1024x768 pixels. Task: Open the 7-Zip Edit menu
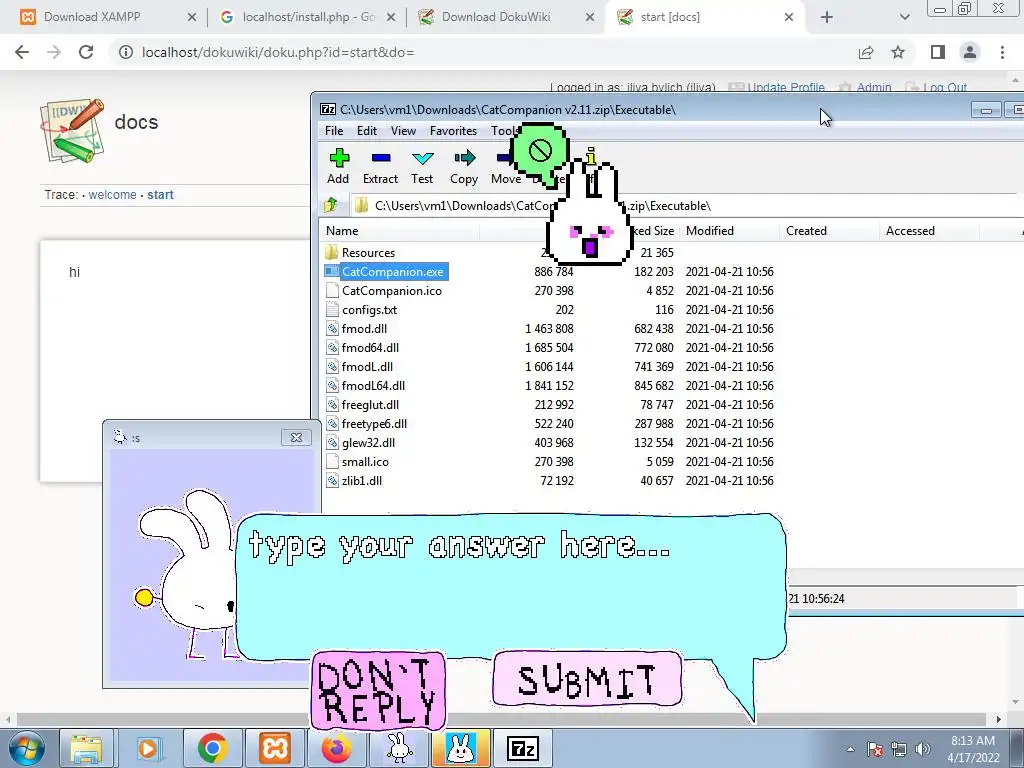click(366, 131)
